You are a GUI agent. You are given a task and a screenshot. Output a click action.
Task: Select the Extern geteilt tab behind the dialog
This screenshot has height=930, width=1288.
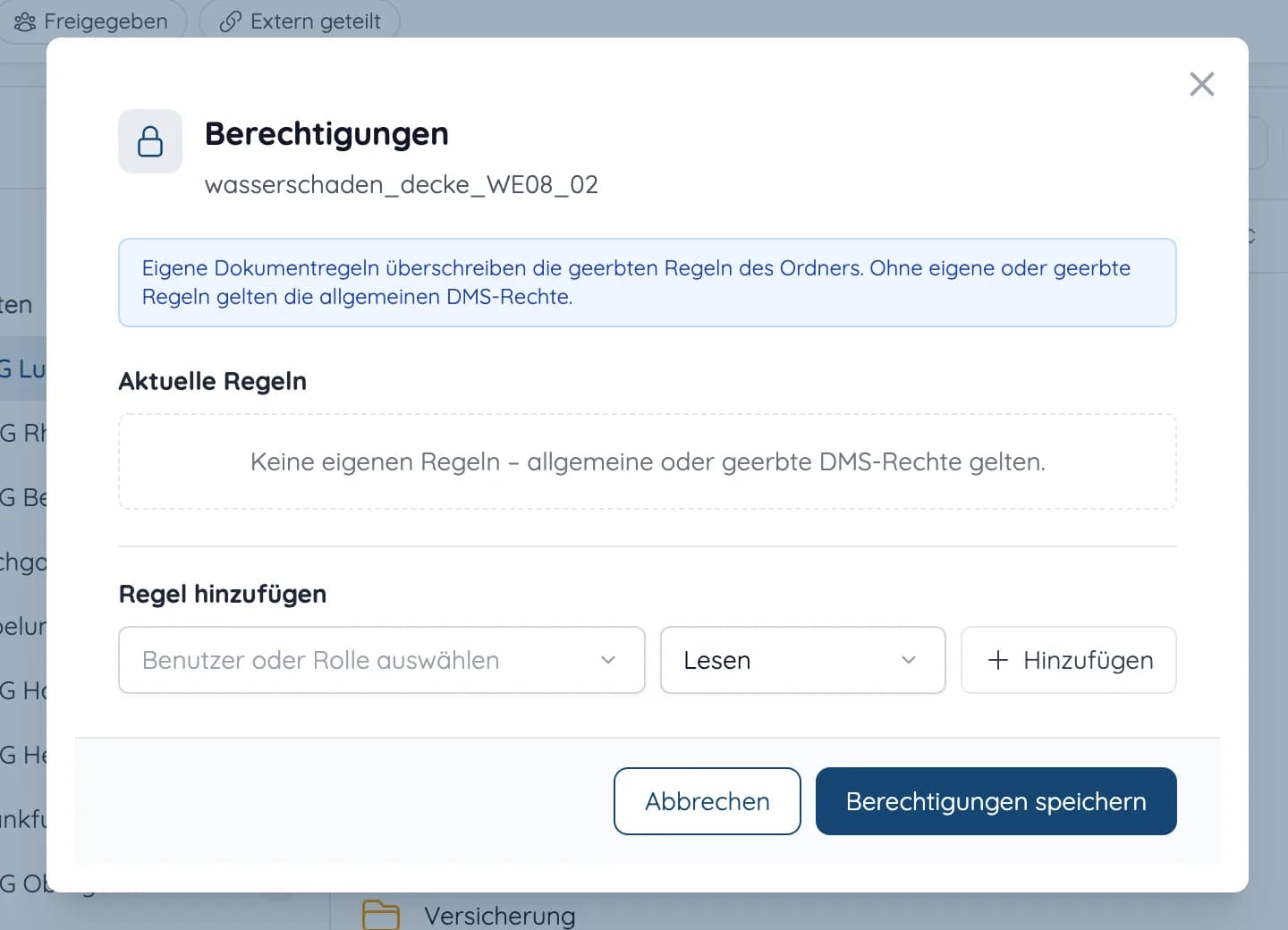[300, 21]
